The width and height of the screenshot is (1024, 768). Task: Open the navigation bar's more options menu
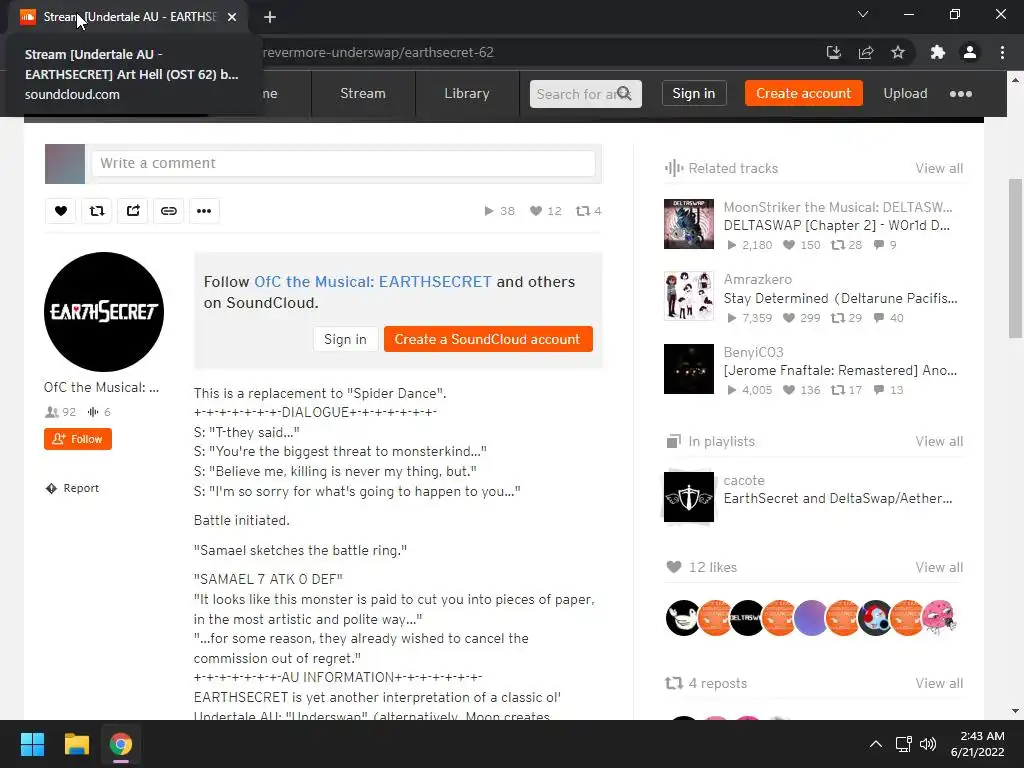[x=961, y=93]
